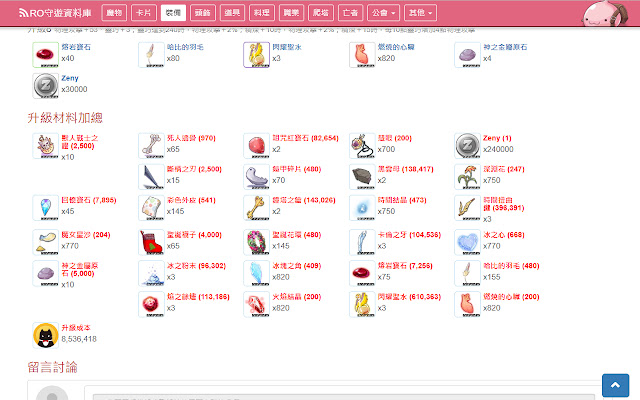Click the glowing blue time crystal icon marked x750

pyautogui.click(x=362, y=208)
